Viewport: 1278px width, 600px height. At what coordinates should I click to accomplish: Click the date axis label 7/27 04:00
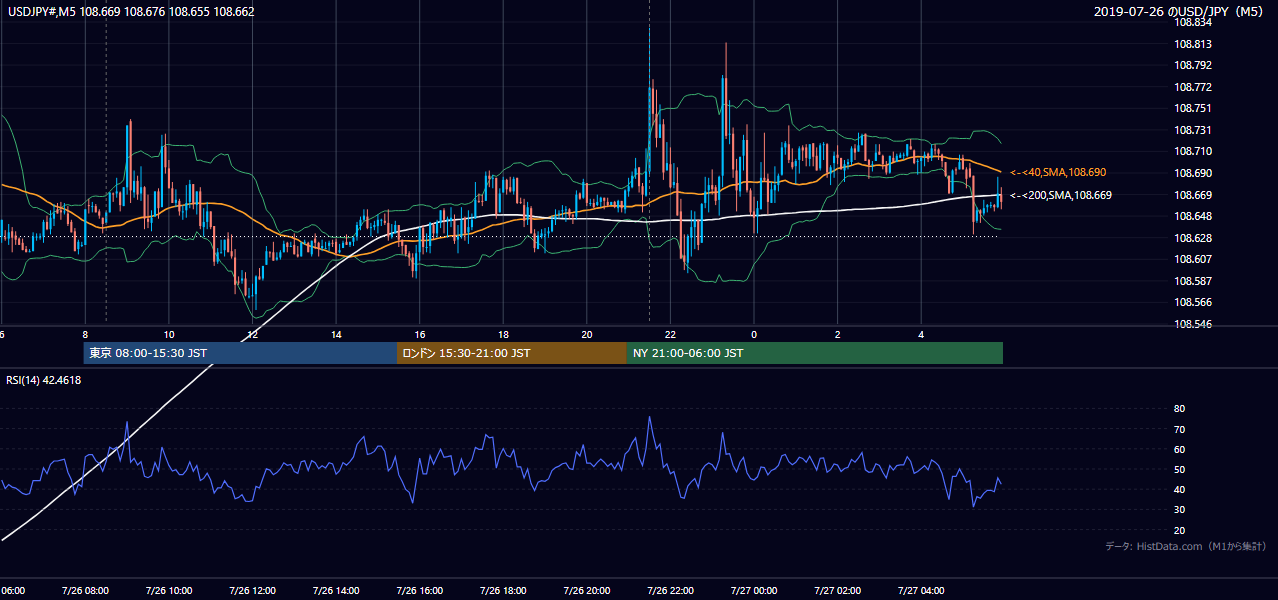[x=921, y=591]
